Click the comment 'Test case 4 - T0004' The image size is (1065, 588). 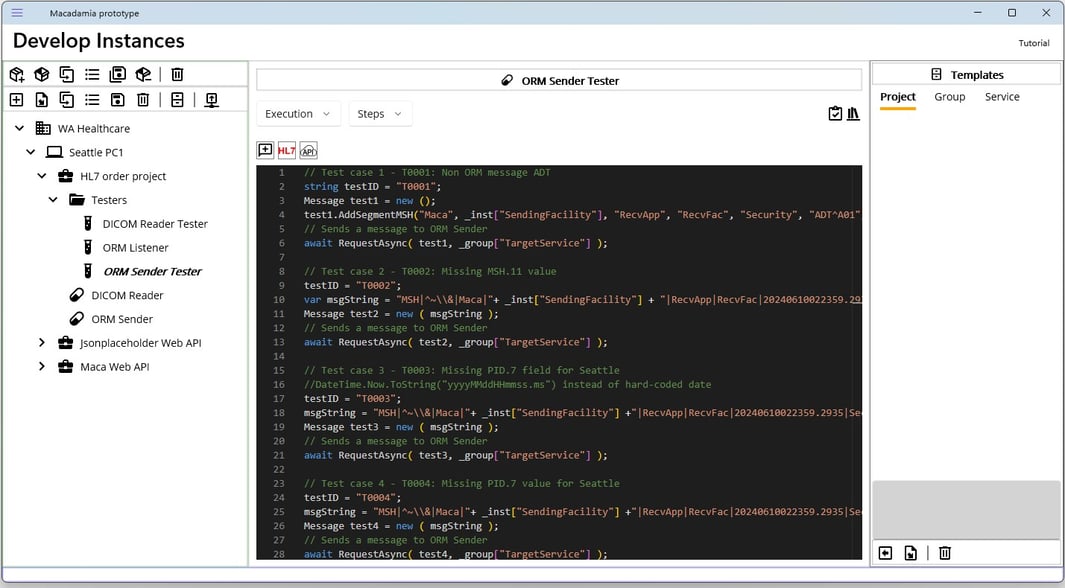(x=461, y=483)
